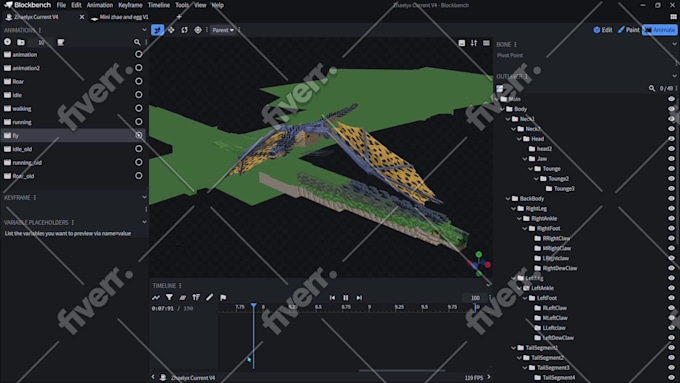Hide the Body bone with eye icon
The image size is (680, 383).
point(671,109)
